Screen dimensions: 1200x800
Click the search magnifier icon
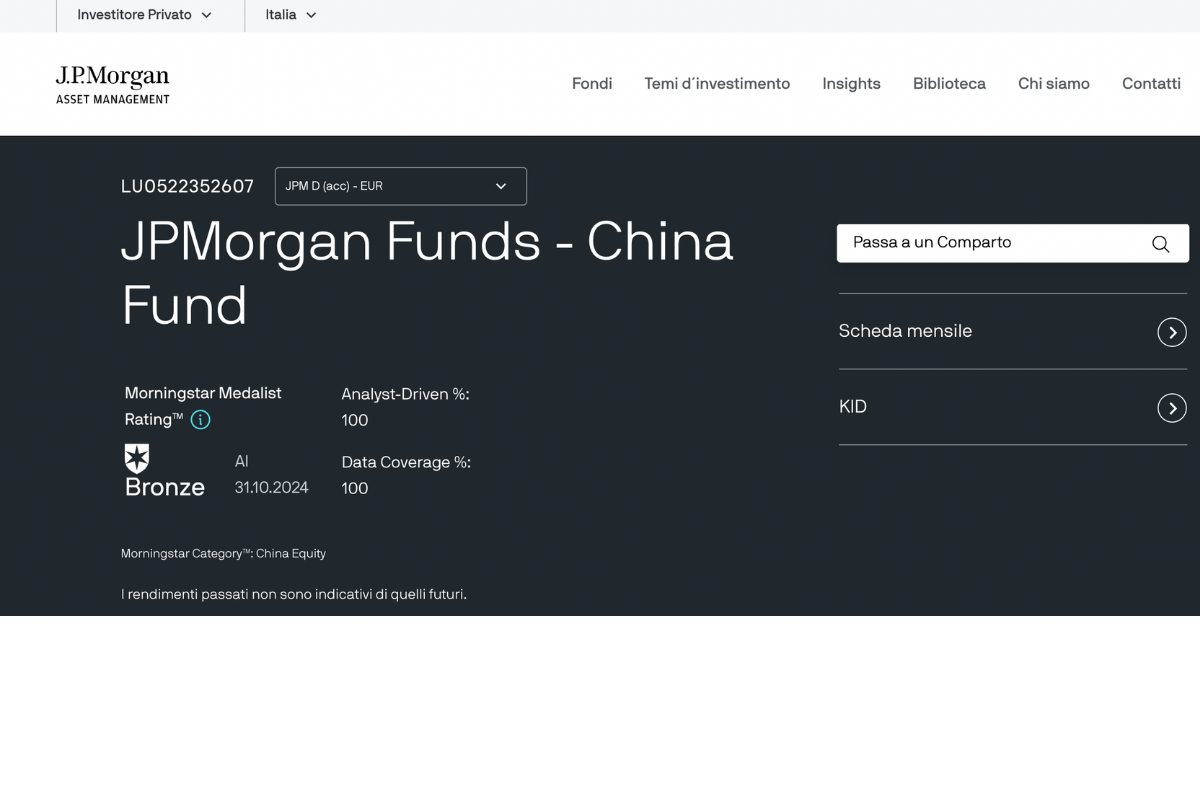click(x=1160, y=244)
